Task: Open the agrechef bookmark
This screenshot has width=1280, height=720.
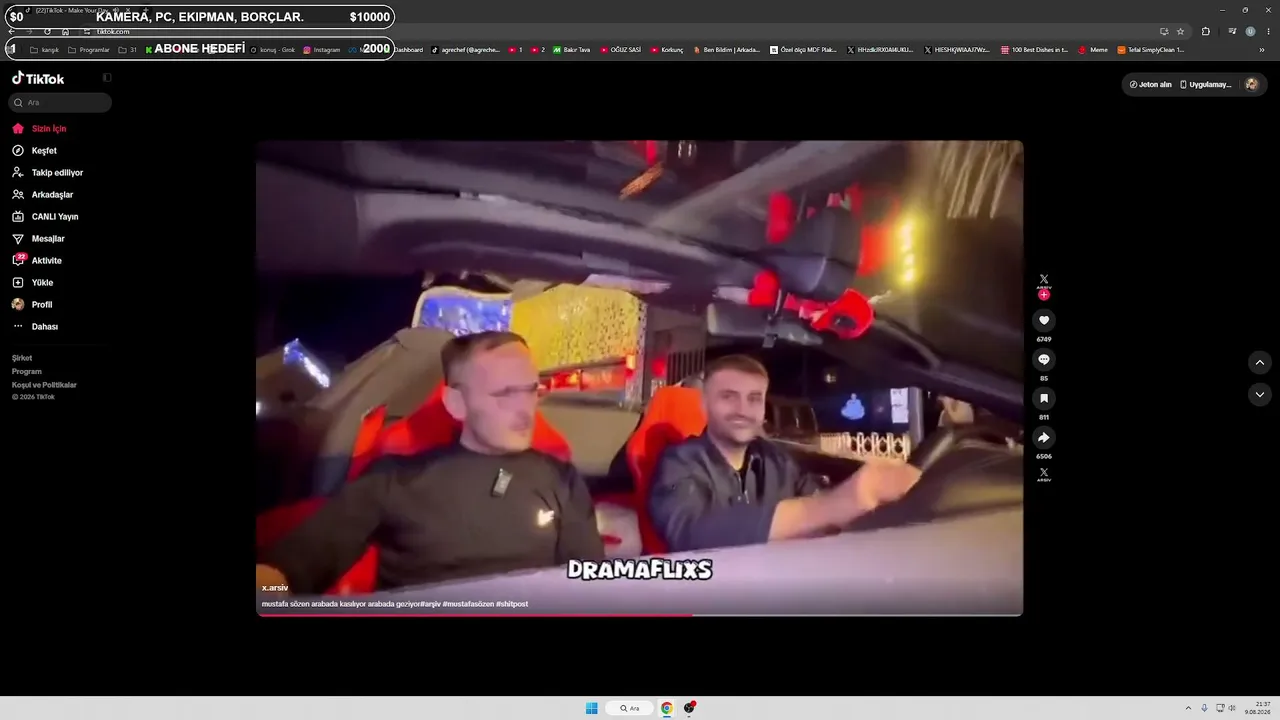Action: click(465, 50)
